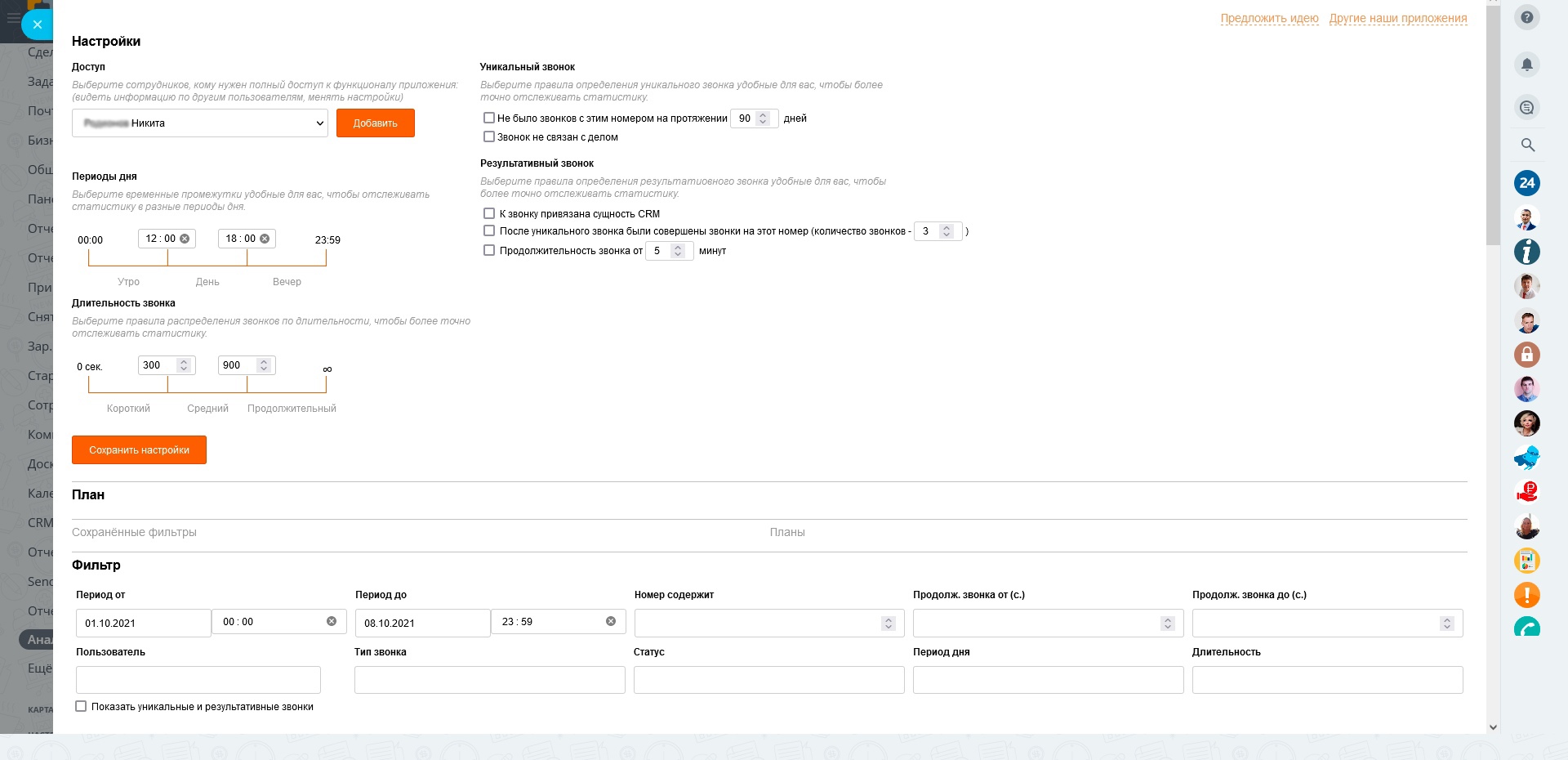This screenshot has width=1568, height=760.
Task: Open notifications bell icon
Action: coord(1527,65)
